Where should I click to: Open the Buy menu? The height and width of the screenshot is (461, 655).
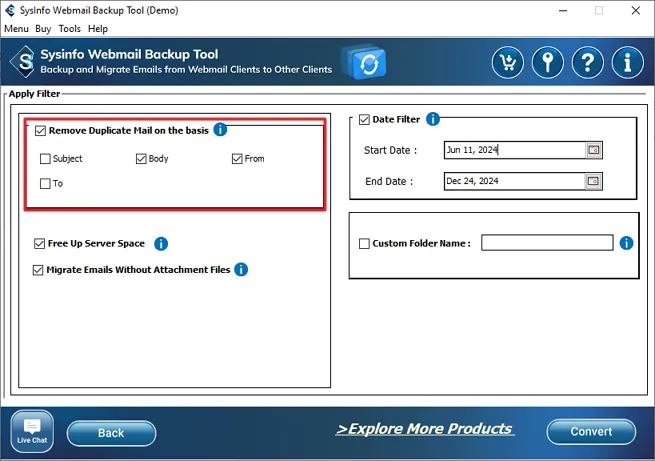pyautogui.click(x=43, y=29)
